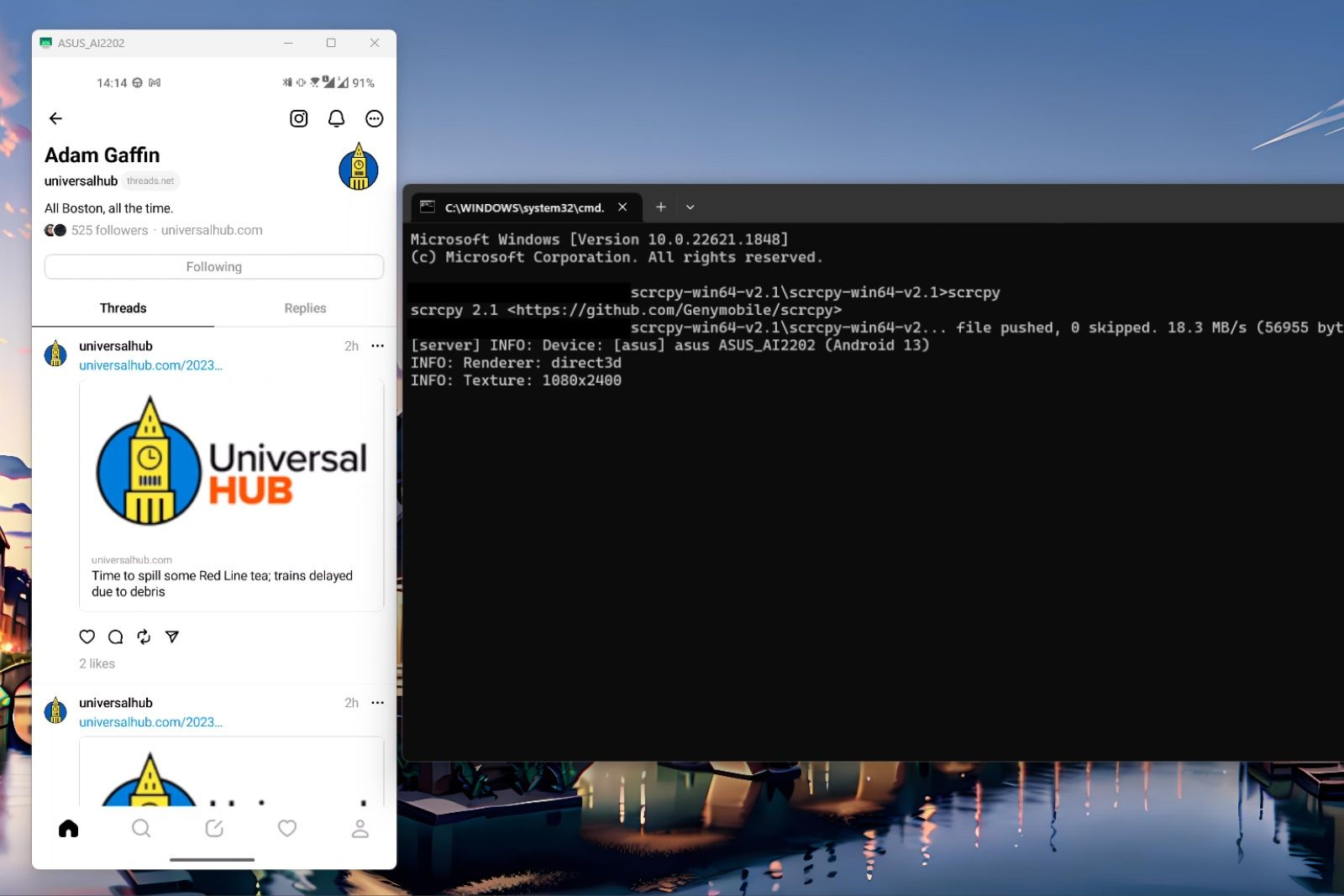Open the second post's three-dots menu
Image resolution: width=1344 pixels, height=896 pixels.
pos(377,703)
